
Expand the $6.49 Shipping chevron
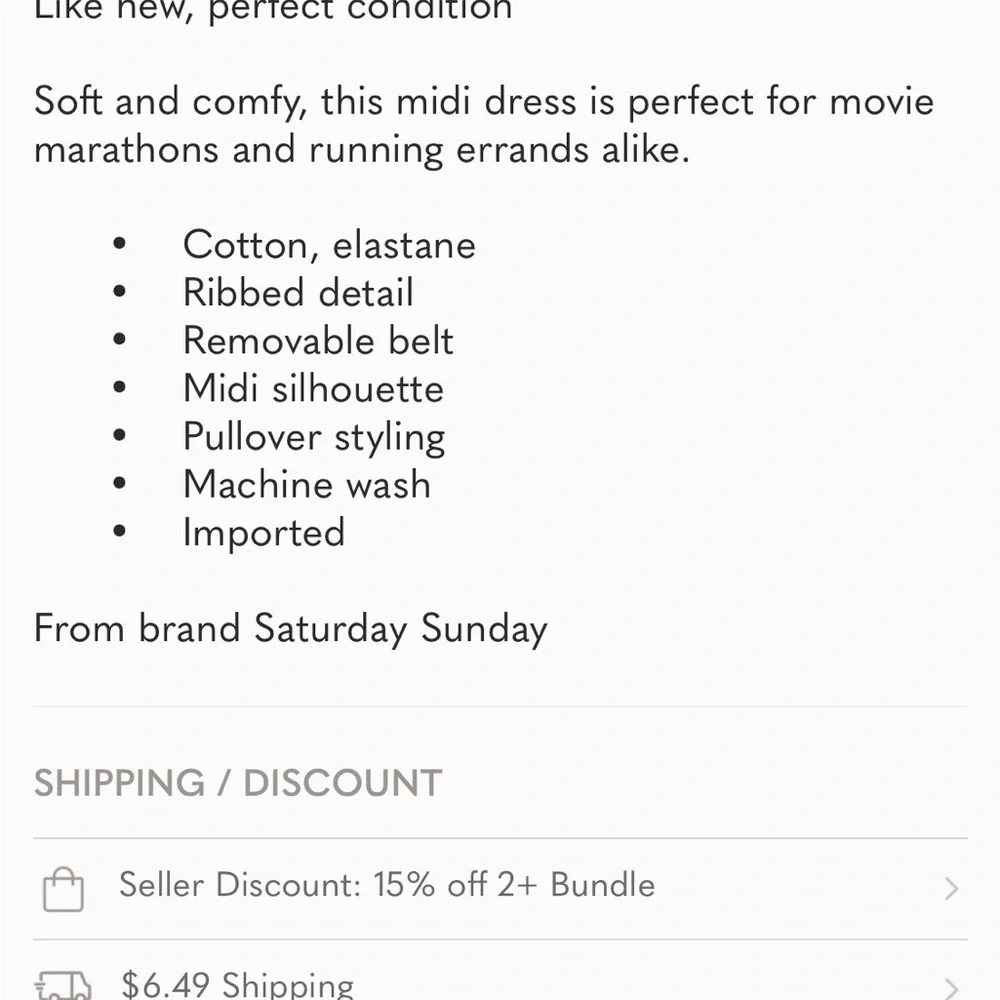952,988
